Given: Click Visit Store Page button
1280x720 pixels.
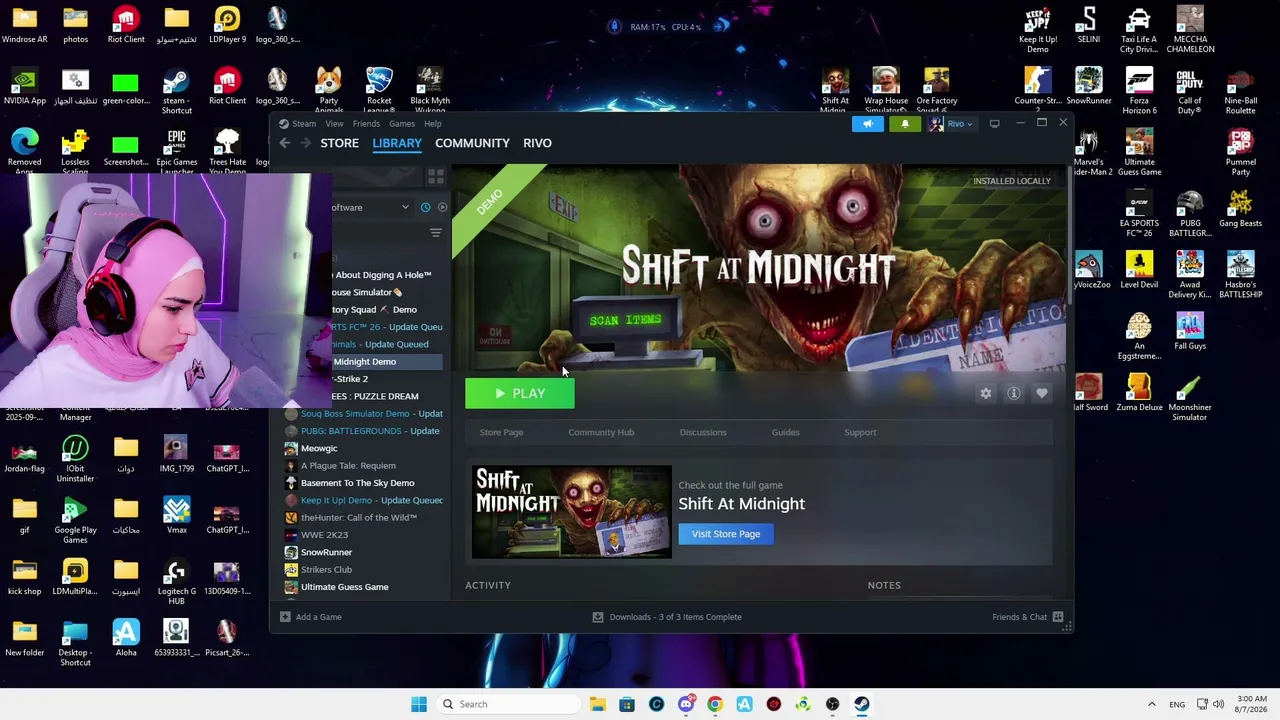Looking at the screenshot, I should [726, 534].
